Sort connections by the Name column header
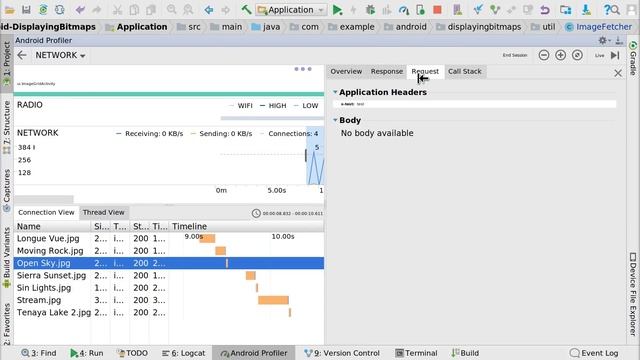640x360 pixels. coord(52,226)
